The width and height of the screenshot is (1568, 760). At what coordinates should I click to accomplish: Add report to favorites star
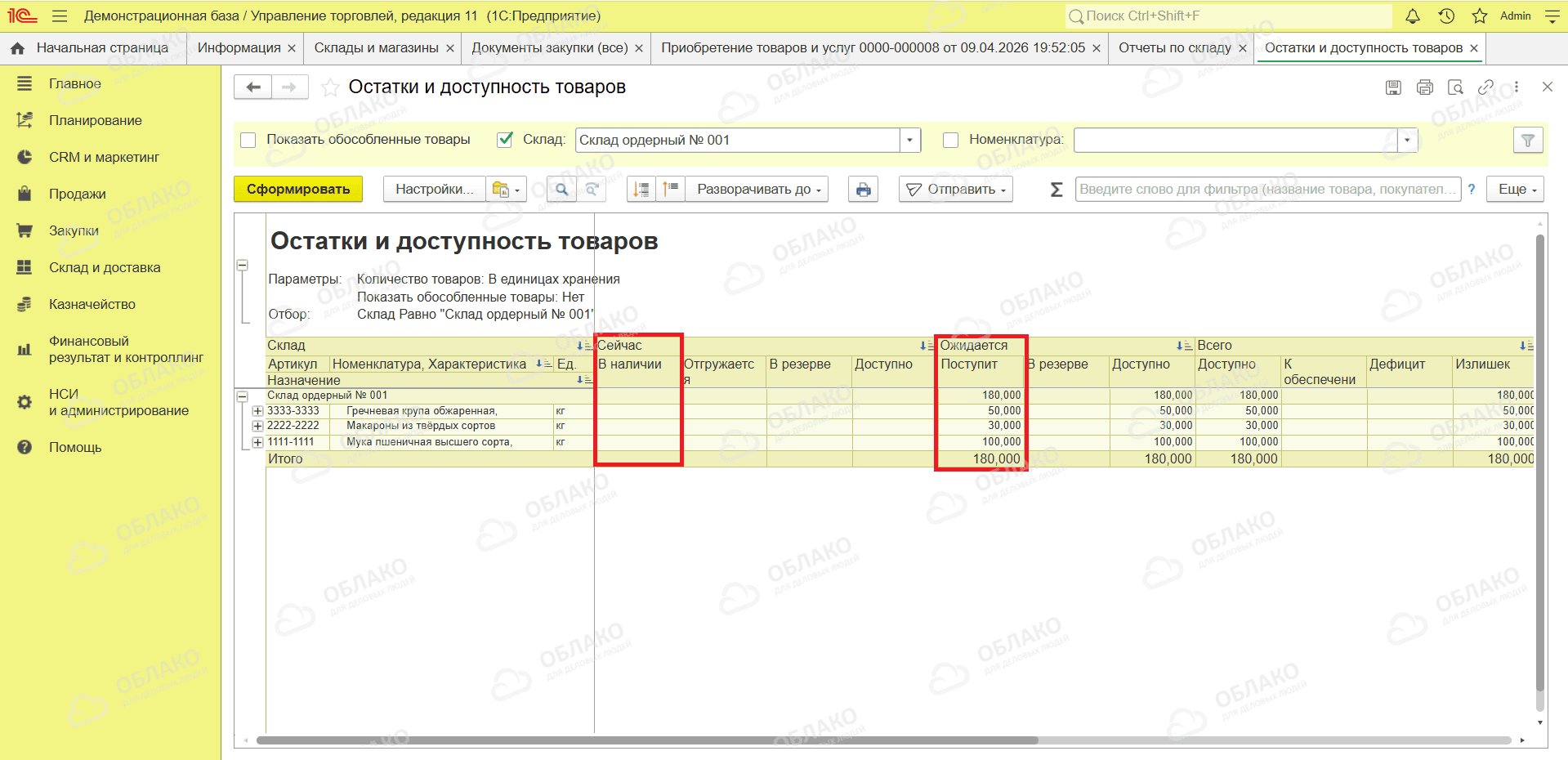point(330,87)
